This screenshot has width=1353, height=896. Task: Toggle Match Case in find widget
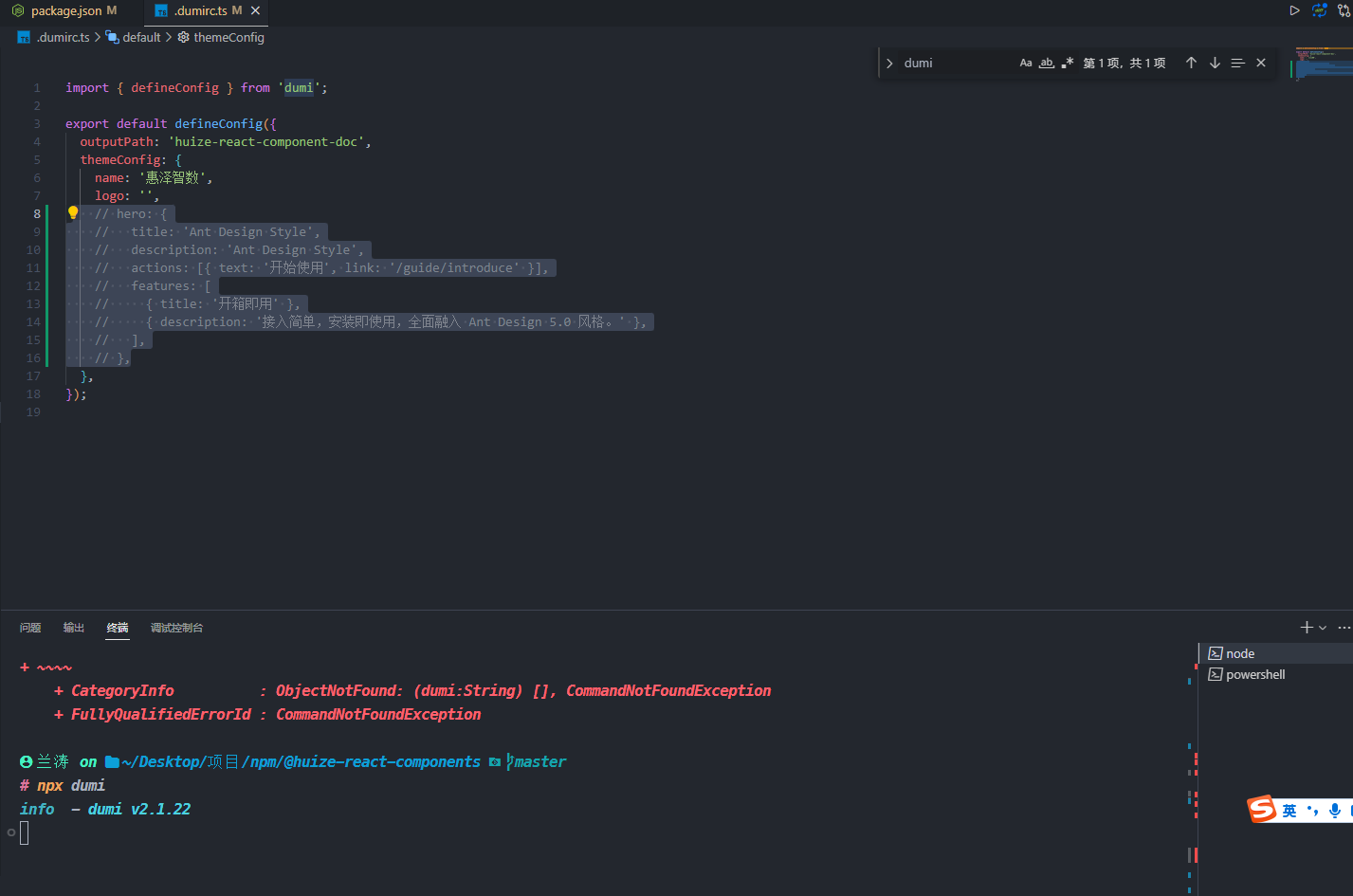[x=1026, y=63]
